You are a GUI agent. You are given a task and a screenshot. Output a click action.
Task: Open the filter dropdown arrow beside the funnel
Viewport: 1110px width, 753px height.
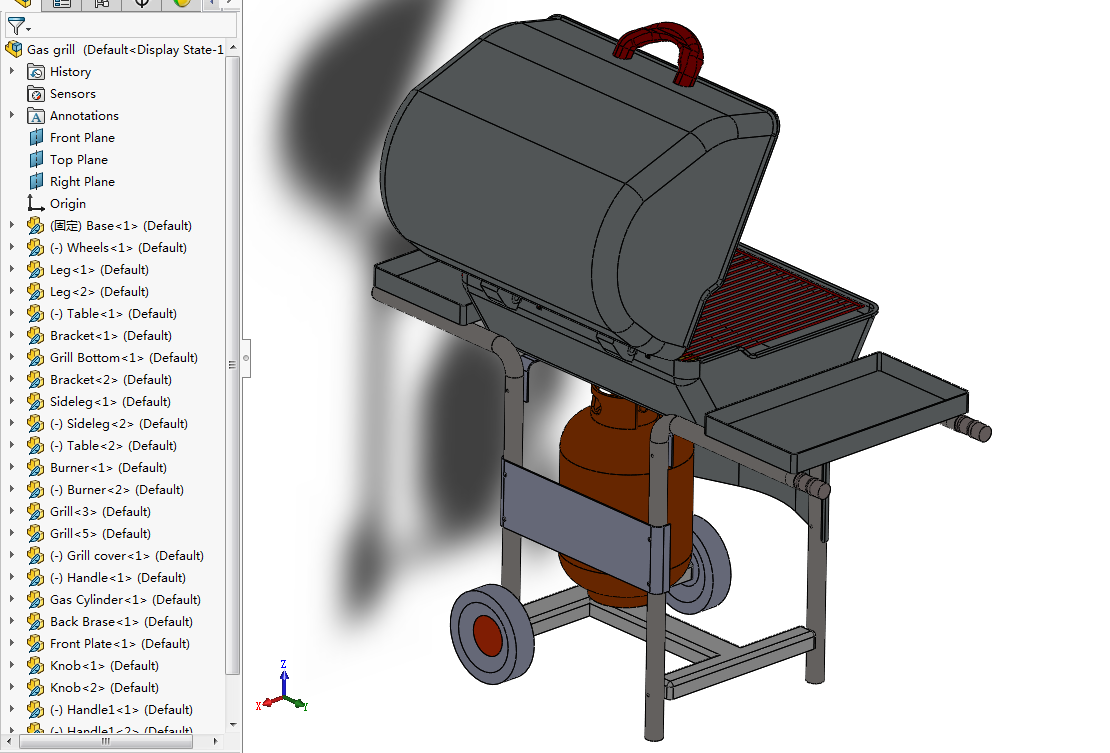click(x=27, y=30)
